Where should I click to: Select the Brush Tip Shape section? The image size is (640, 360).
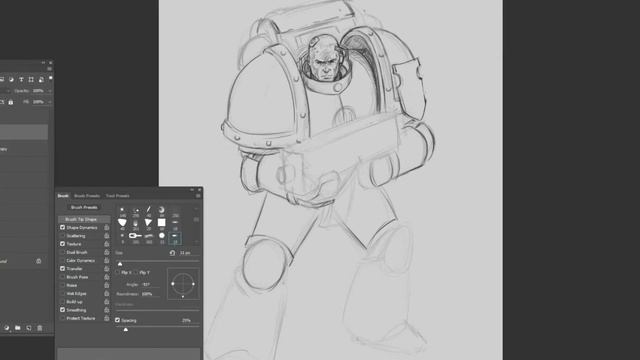coord(84,219)
